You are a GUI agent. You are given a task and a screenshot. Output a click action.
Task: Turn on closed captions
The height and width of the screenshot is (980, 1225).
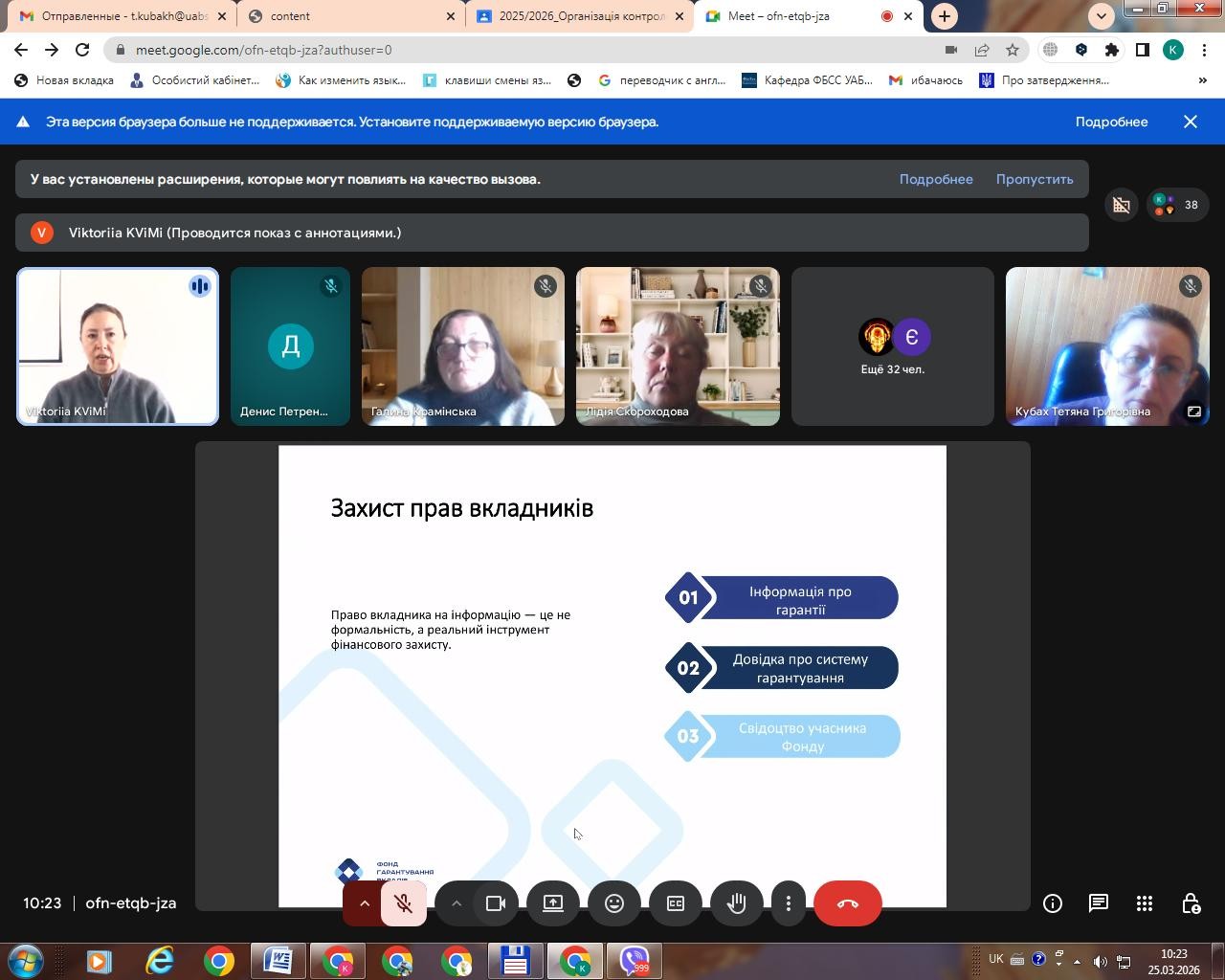coord(676,903)
